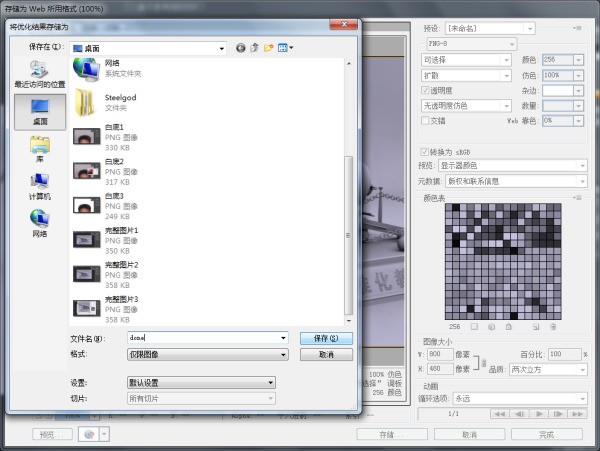Viewport: 600px width, 451px height.
Task: Toggle the Transparency (透明度) checkbox
Action: [426, 90]
